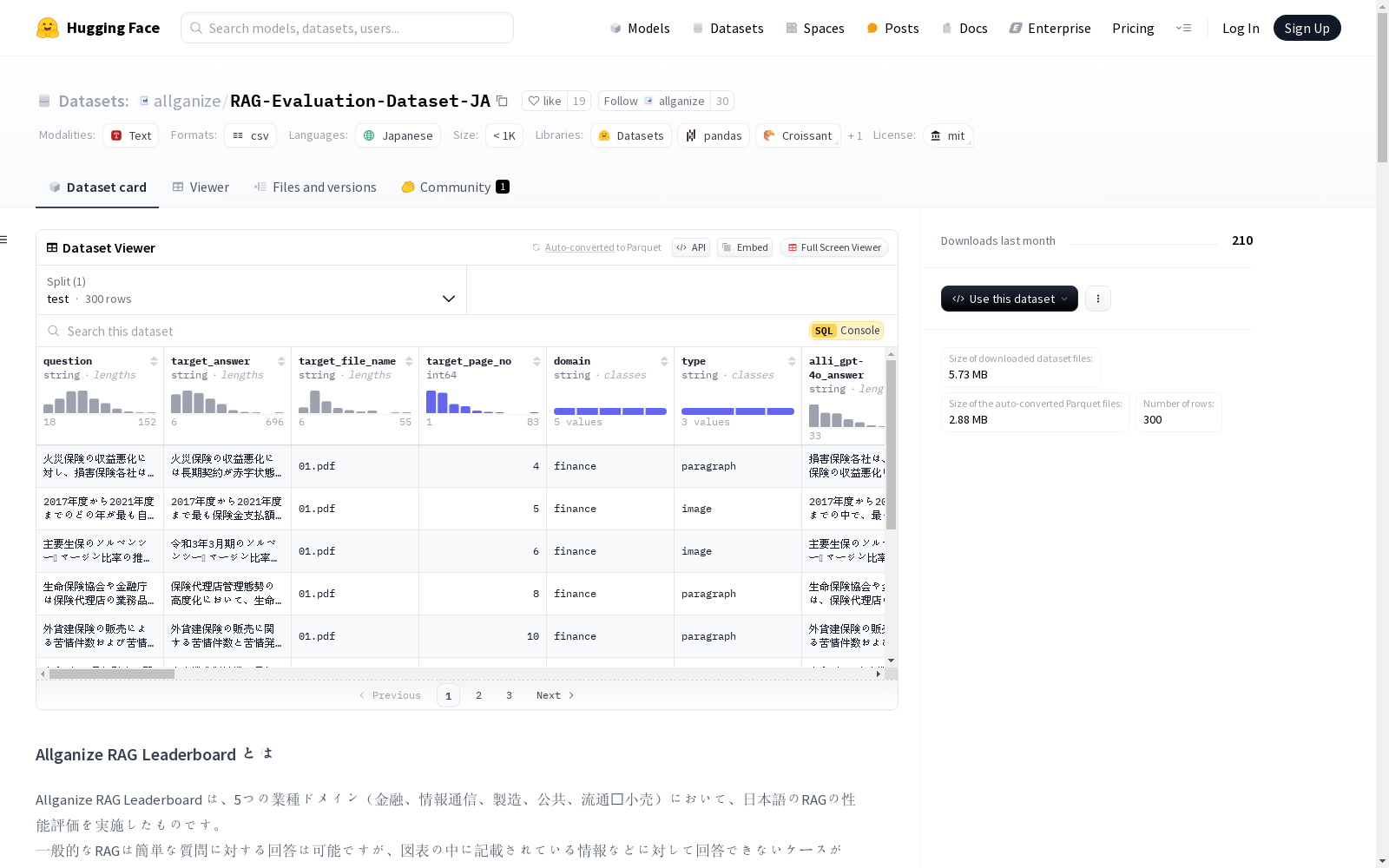Open the SQL Console
Image resolution: width=1389 pixels, height=868 pixels.
[x=846, y=331]
